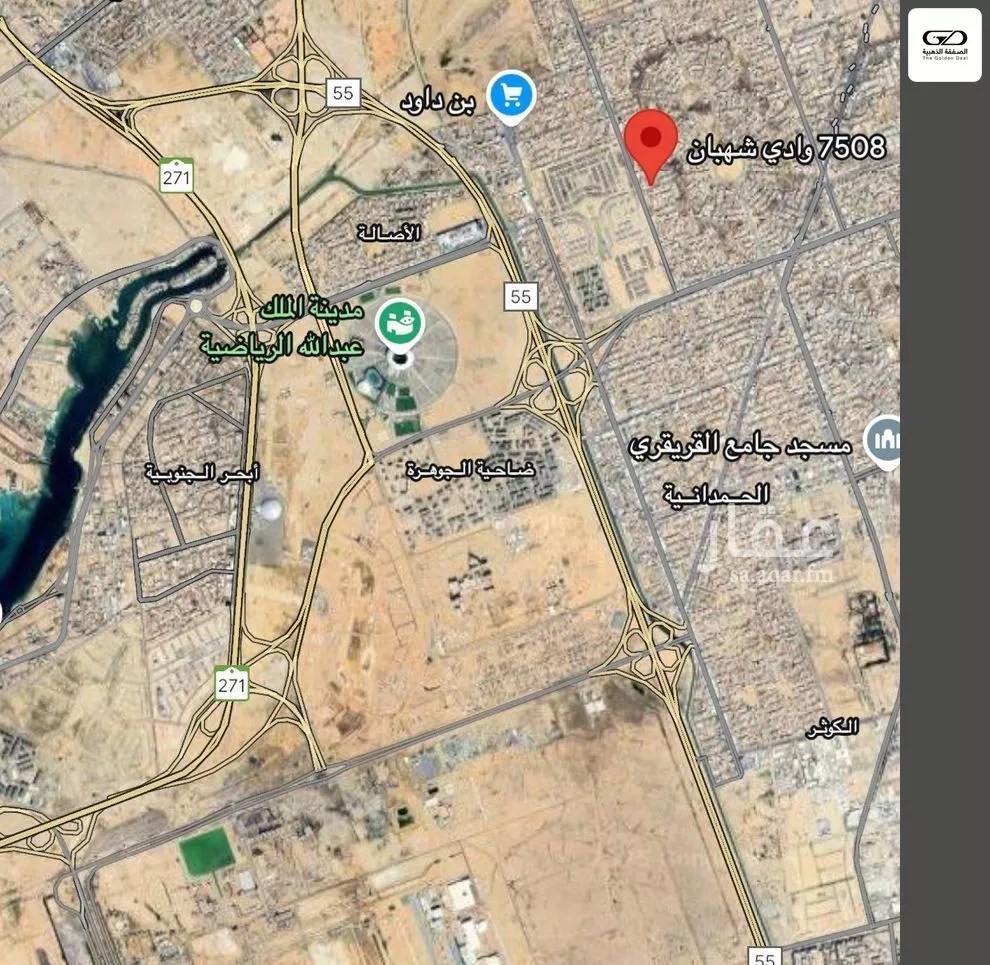Viewport: 990px width, 965px height.
Task: Click the بن داود store label
Action: tap(438, 102)
